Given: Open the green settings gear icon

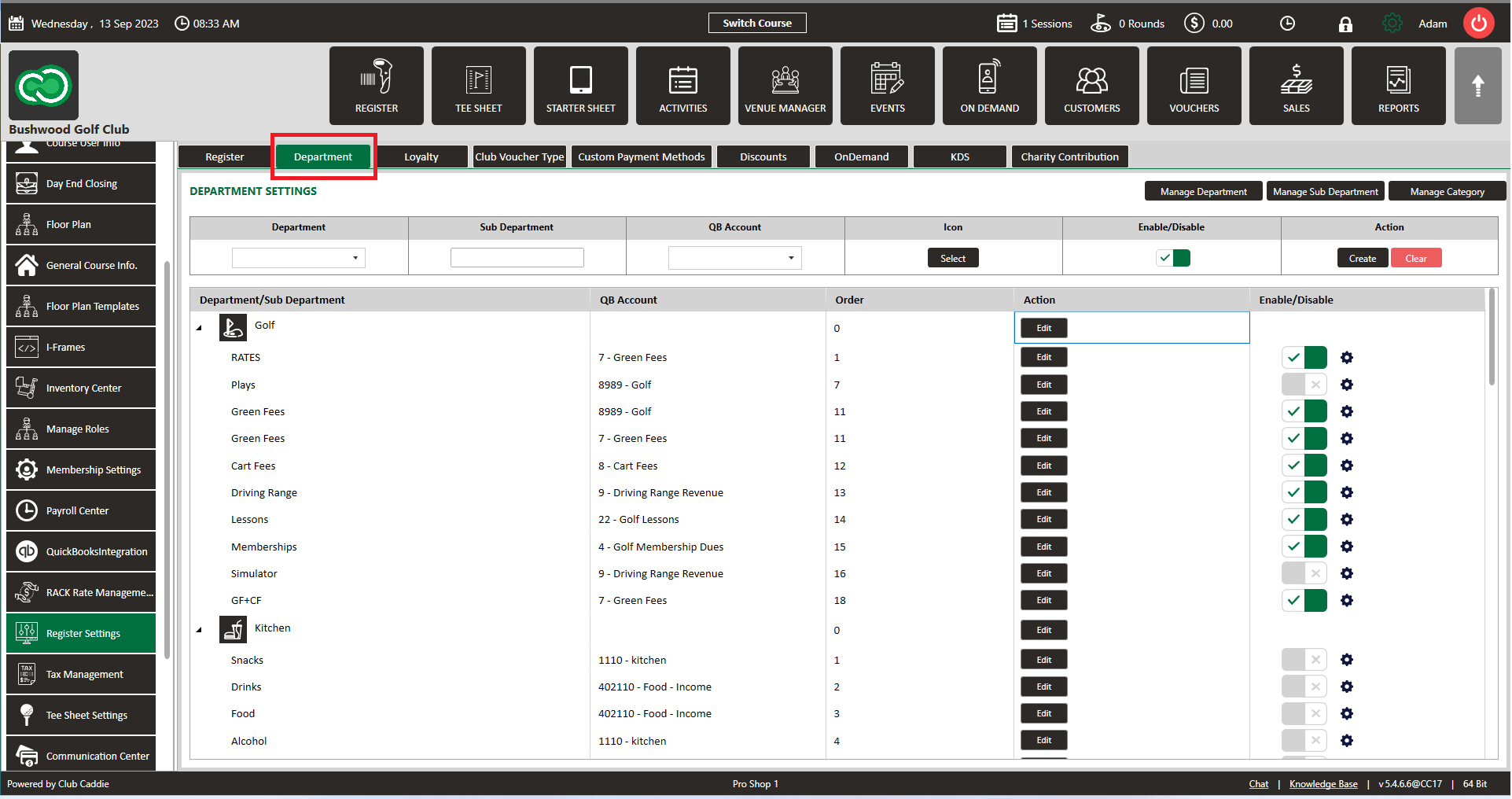Looking at the screenshot, I should click(x=1392, y=24).
